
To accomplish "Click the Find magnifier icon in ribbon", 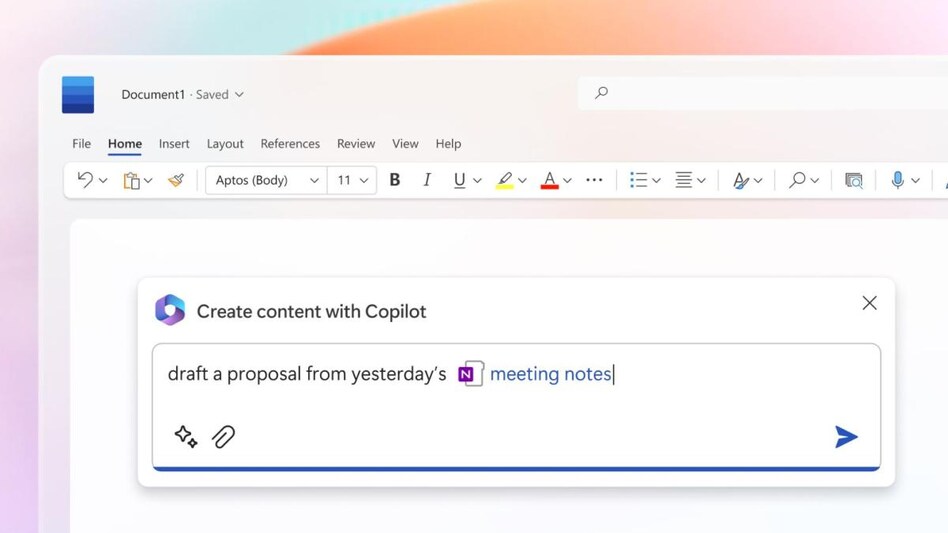I will [797, 179].
